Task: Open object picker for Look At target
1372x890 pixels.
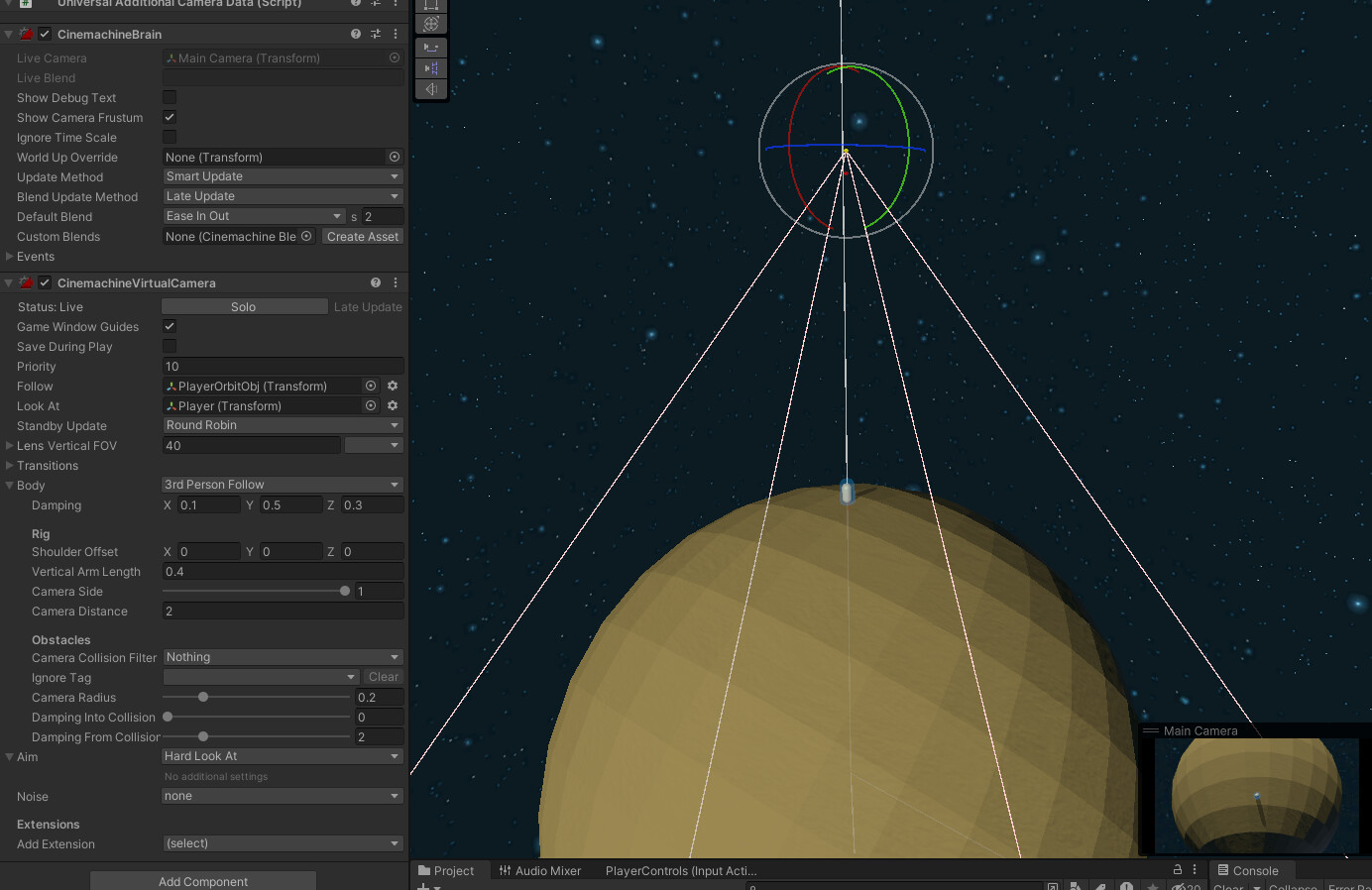Action: coord(371,405)
